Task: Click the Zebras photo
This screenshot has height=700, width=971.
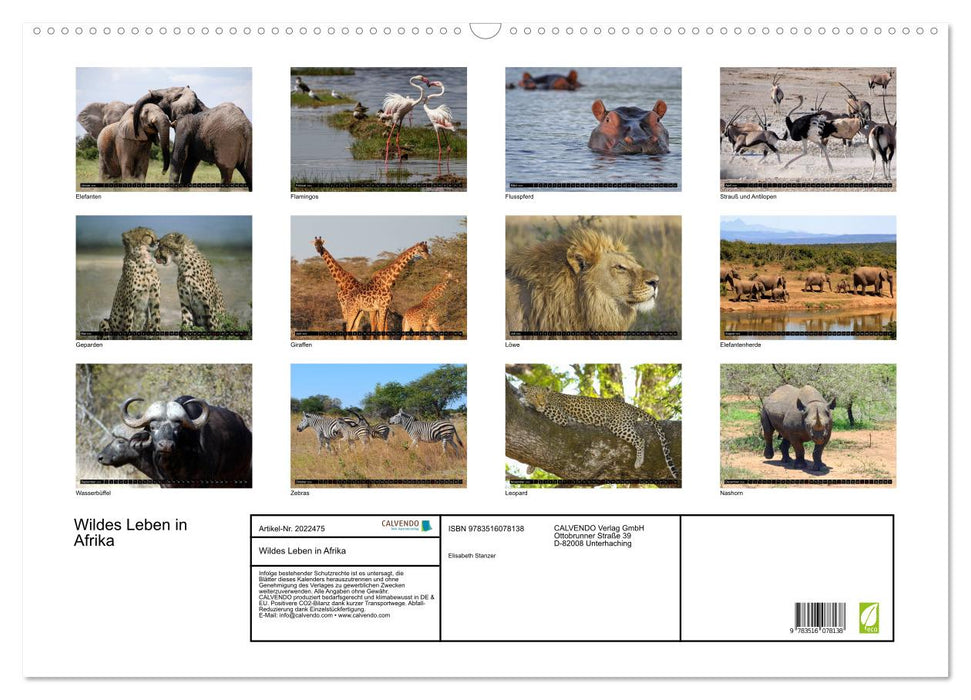Action: pyautogui.click(x=378, y=425)
